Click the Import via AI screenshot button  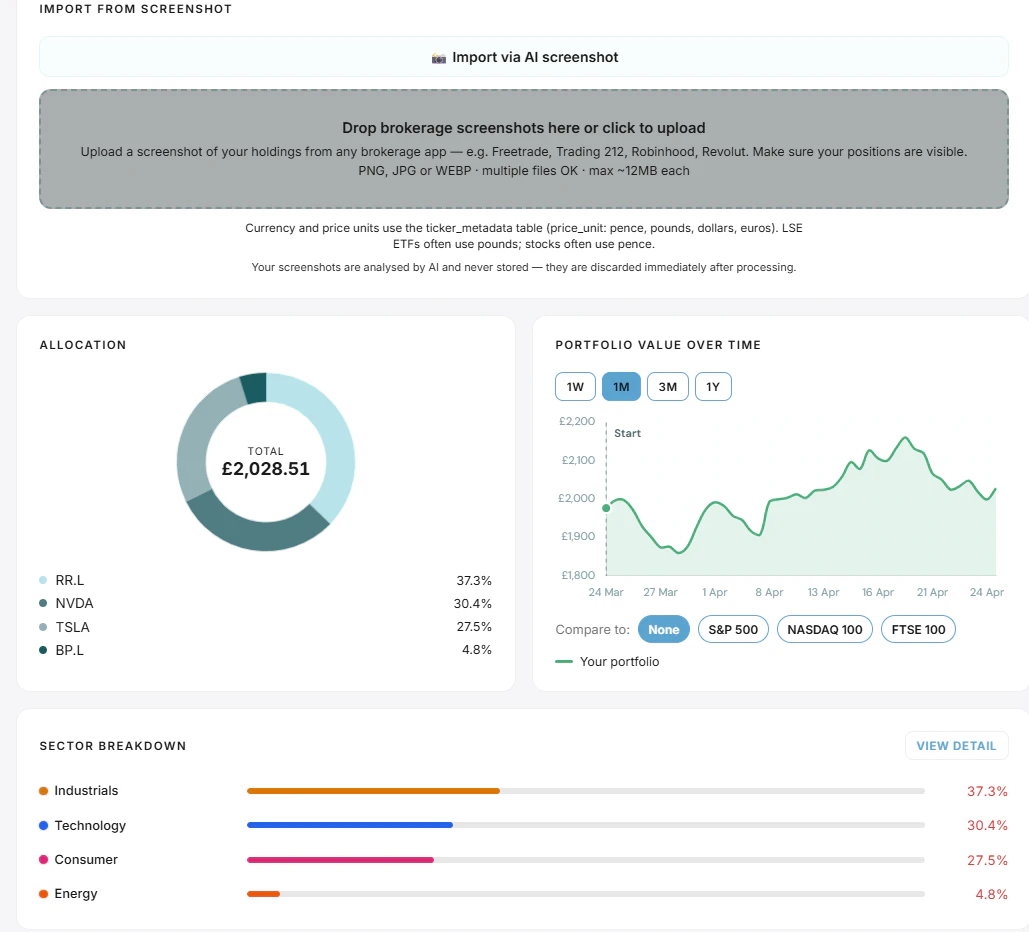pyautogui.click(x=524, y=57)
